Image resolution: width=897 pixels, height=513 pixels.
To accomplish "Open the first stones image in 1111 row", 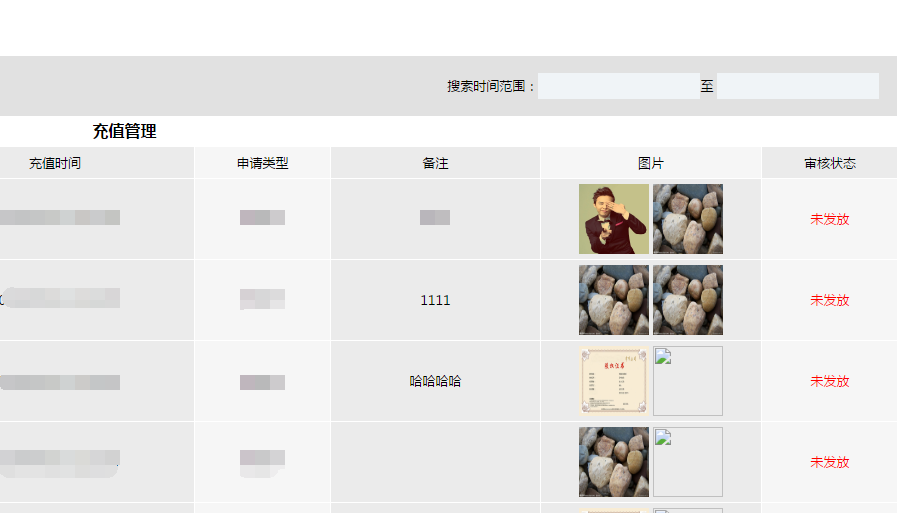I will 614,300.
